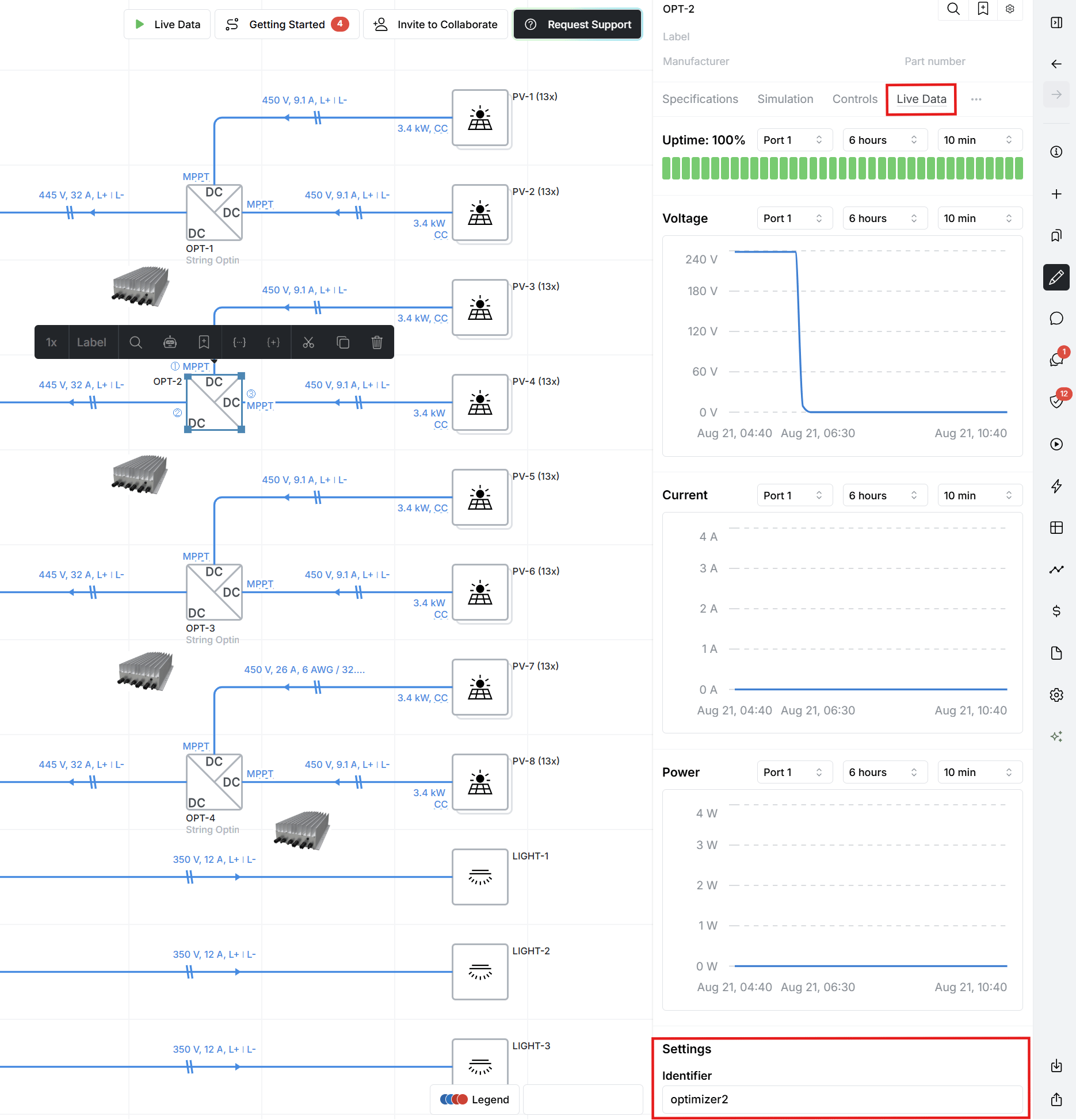Select the Live Data tab in panel

[921, 99]
